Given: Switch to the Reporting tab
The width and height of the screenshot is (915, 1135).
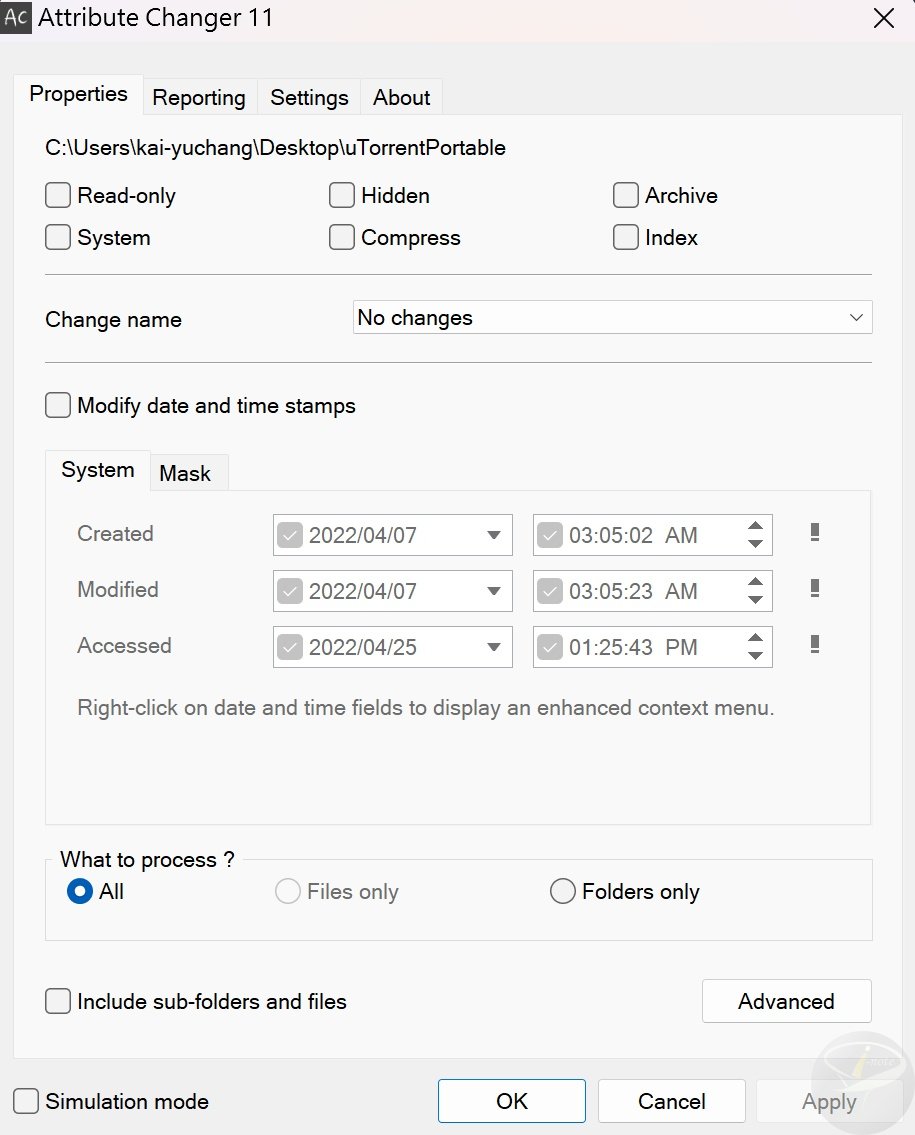Looking at the screenshot, I should [x=199, y=97].
